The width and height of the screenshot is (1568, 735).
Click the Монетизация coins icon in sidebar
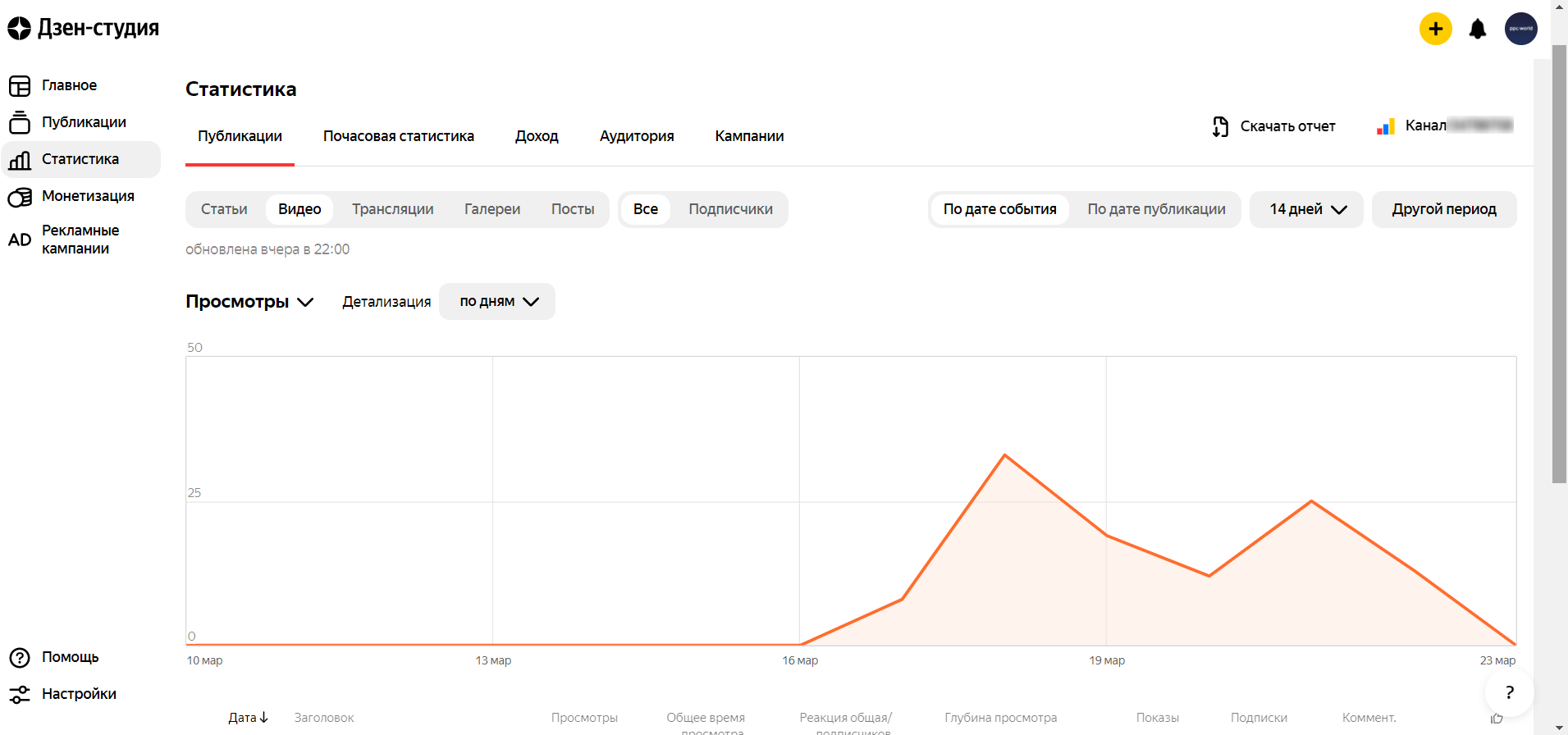[20, 197]
